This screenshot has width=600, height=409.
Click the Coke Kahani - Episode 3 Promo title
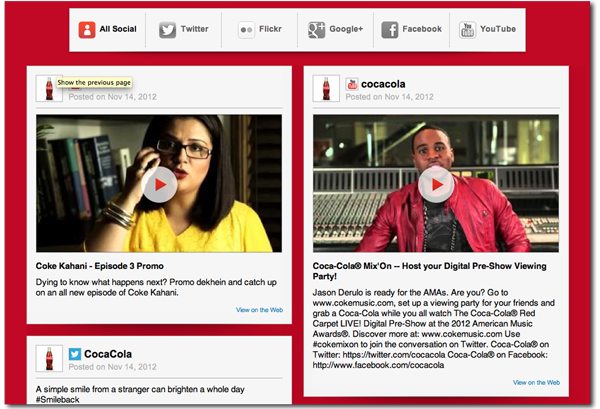[99, 266]
